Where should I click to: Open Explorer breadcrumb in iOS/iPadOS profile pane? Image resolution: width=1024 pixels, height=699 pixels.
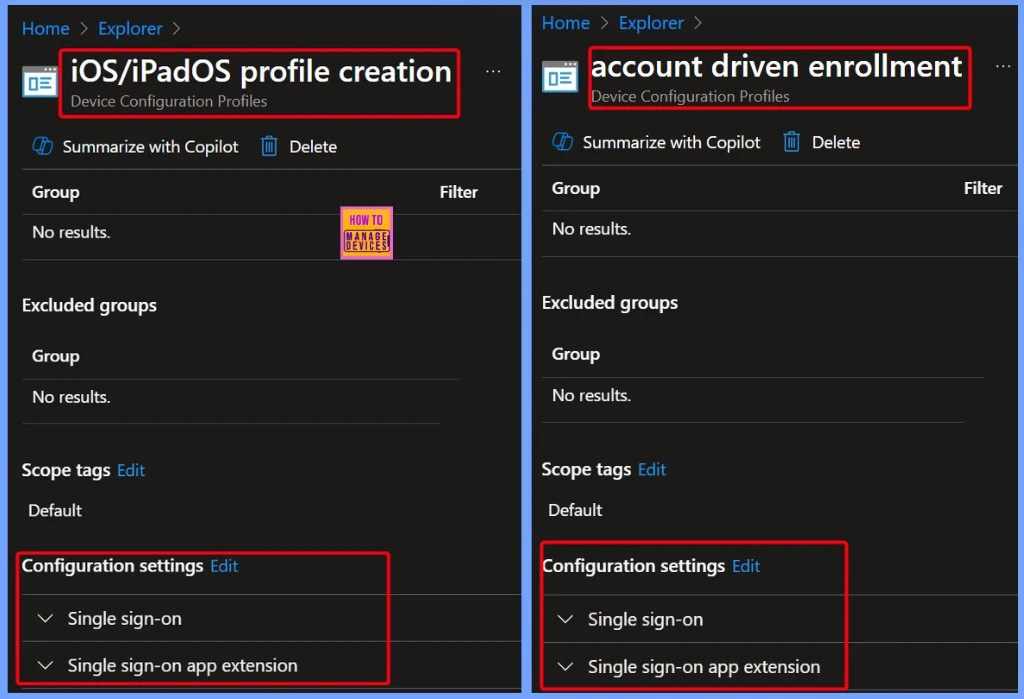pyautogui.click(x=130, y=29)
